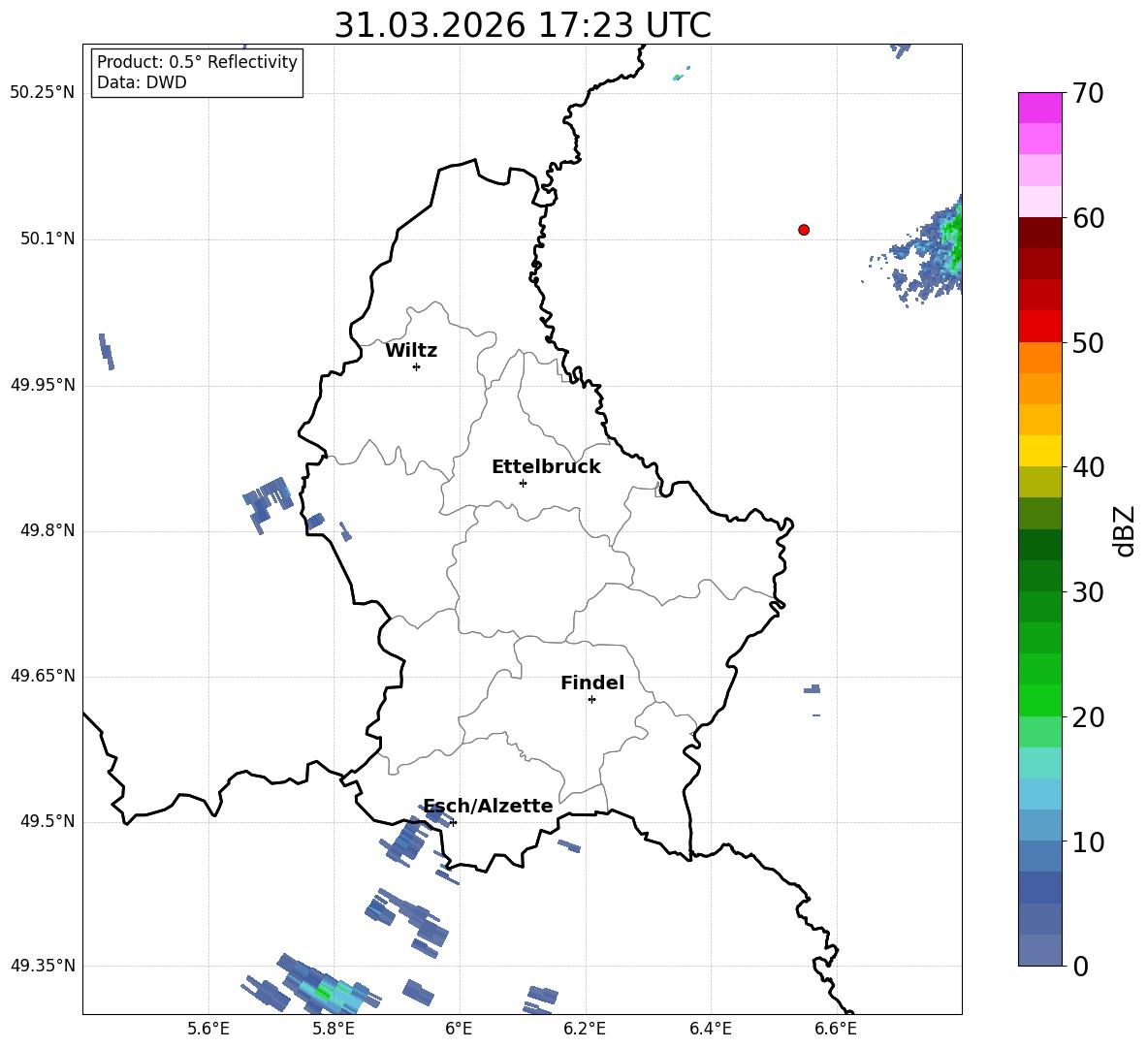Click the 49.8°N latitude label
This screenshot has height=1048, width=1148.
[x=48, y=530]
